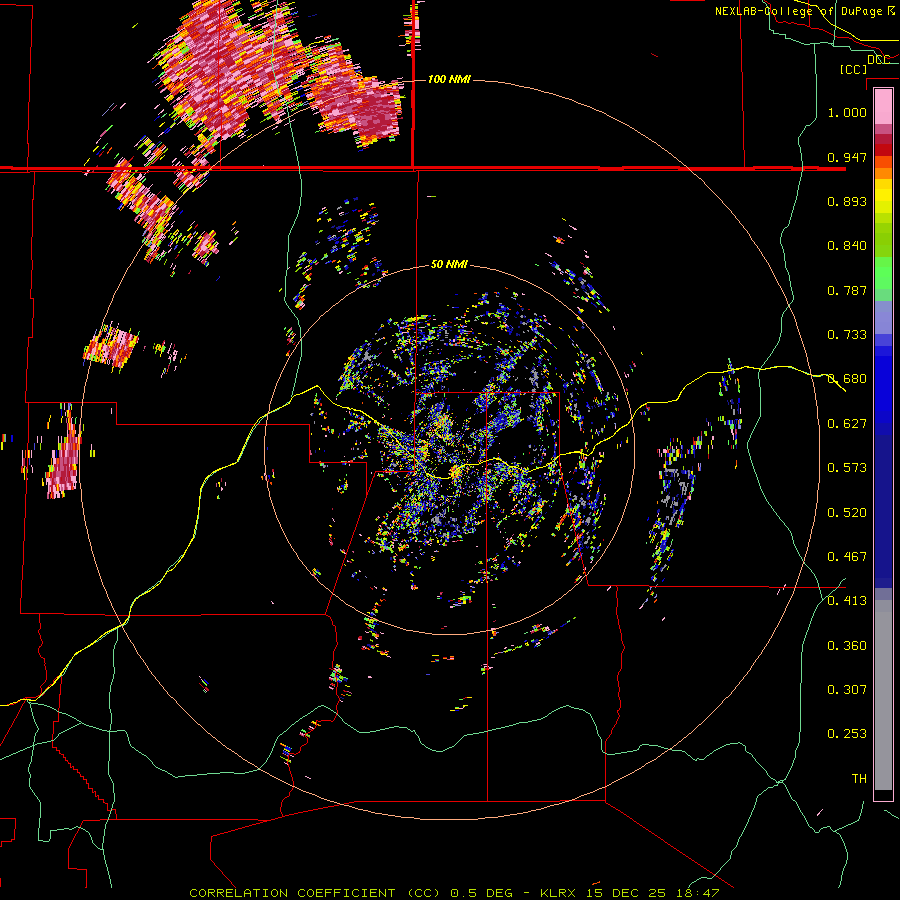Click the Correlation Coefficient KLRX caption
Viewport: 900px width, 900px height.
click(454, 893)
